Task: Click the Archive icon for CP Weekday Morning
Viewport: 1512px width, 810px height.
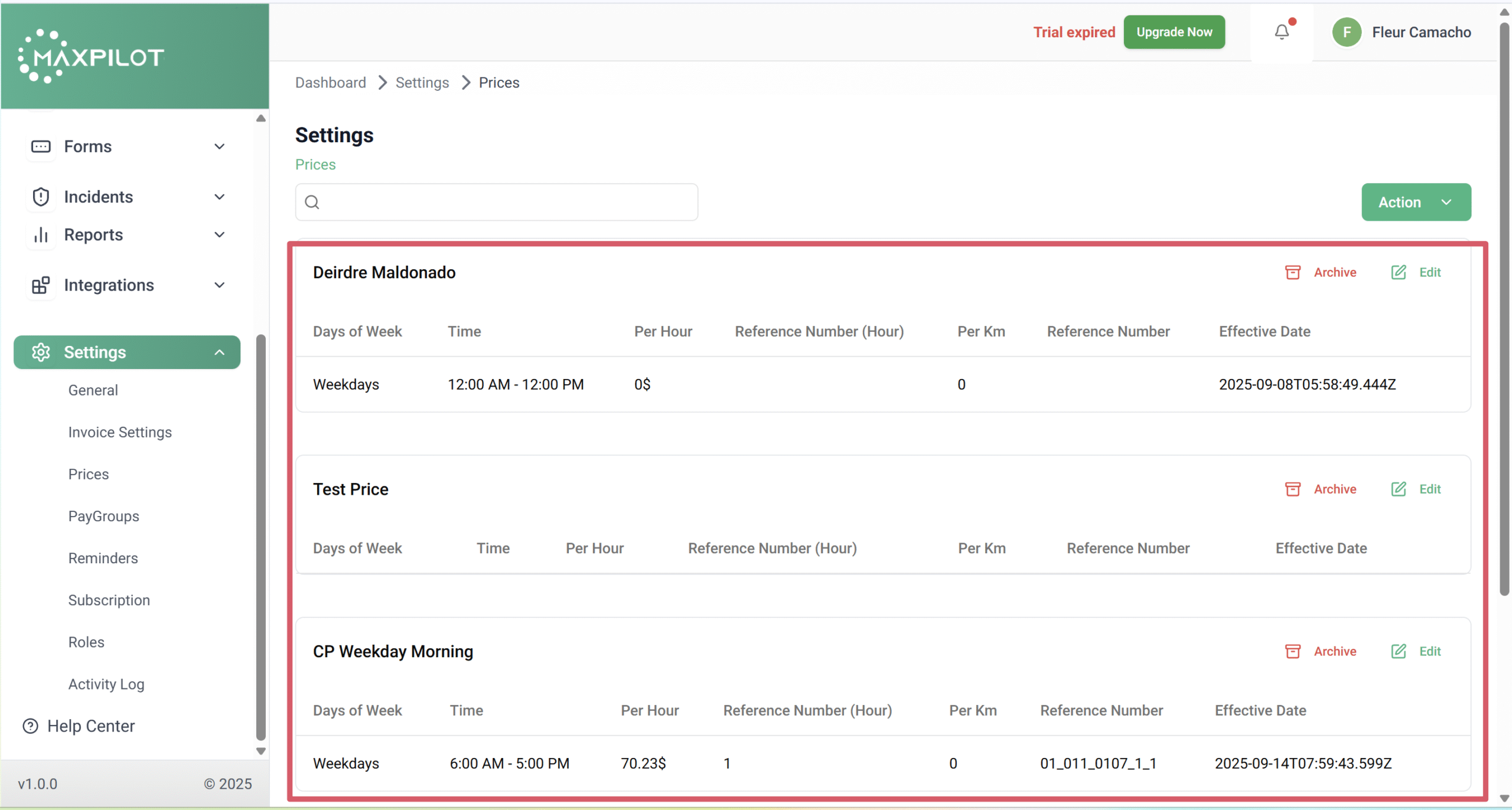Action: tap(1292, 651)
